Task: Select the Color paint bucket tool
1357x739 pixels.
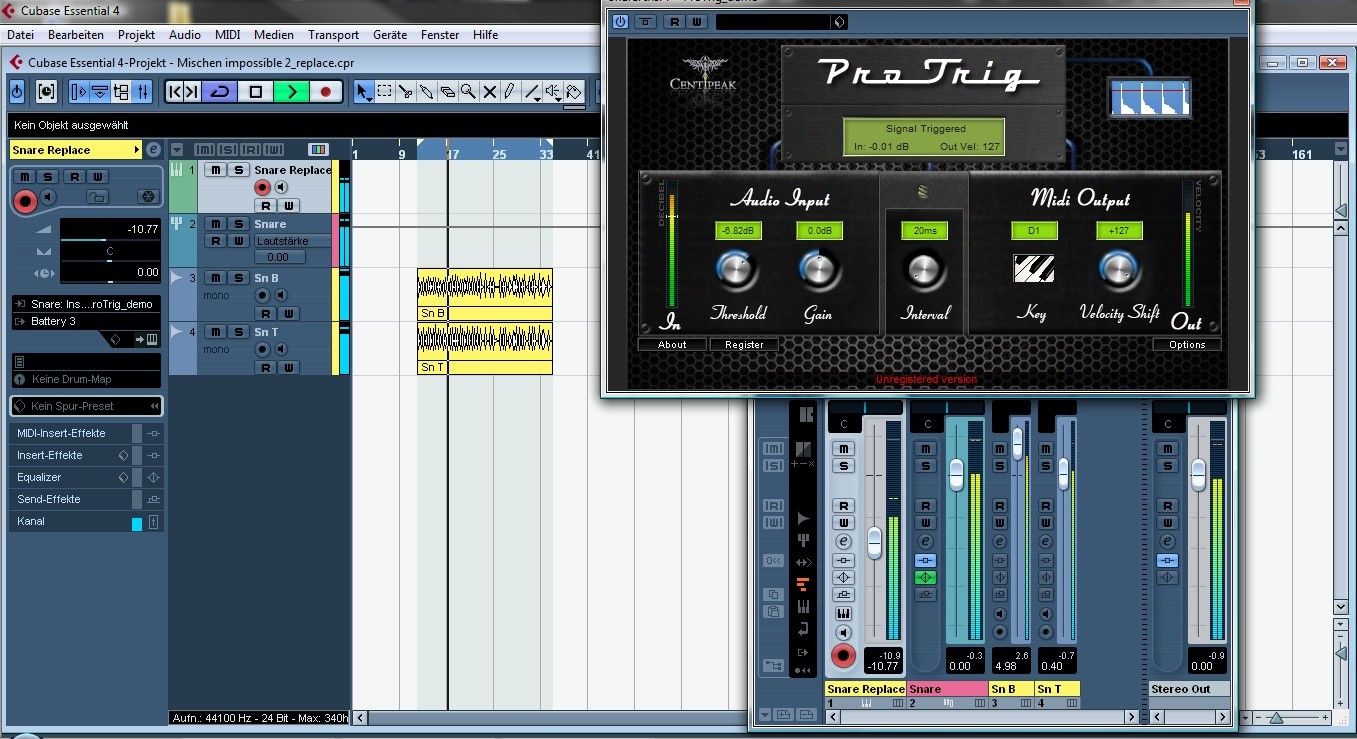Action: click(574, 92)
